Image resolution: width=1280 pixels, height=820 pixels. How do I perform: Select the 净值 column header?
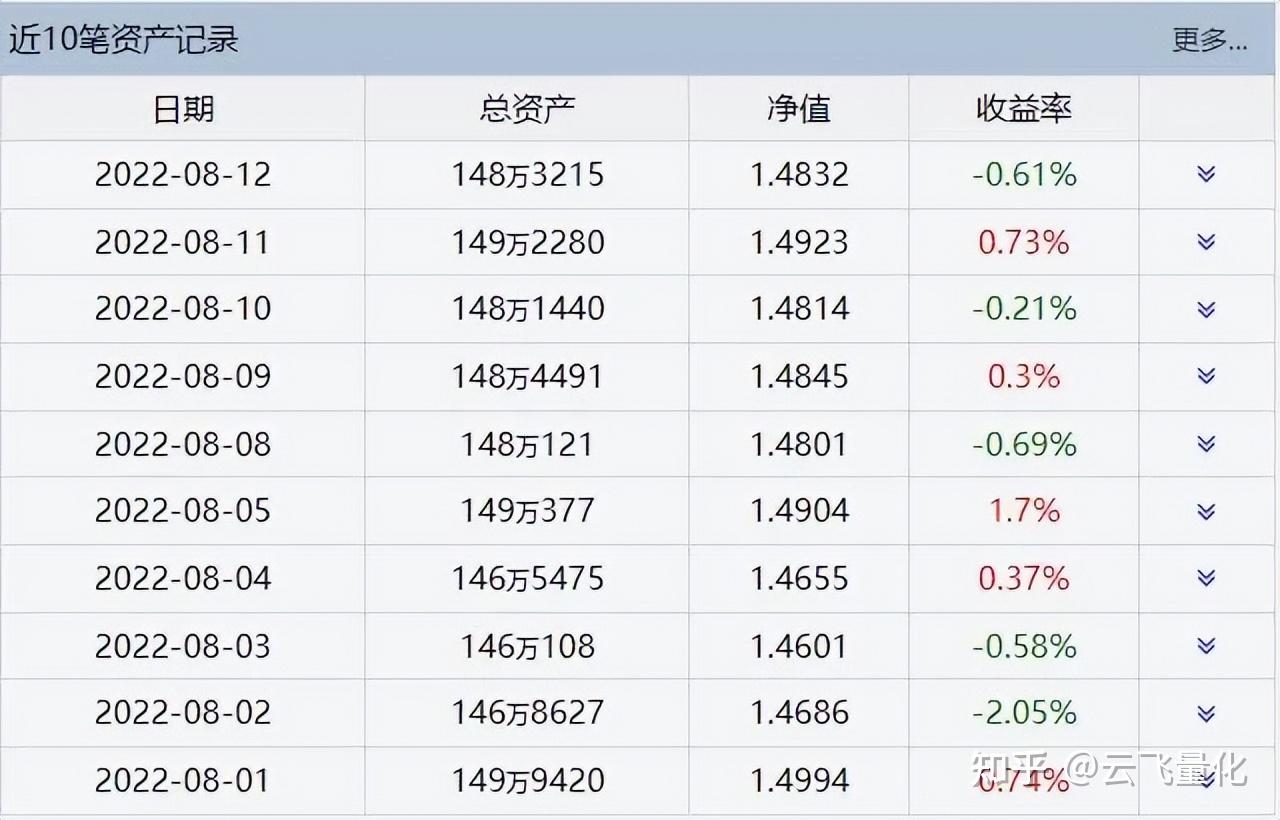(x=798, y=108)
